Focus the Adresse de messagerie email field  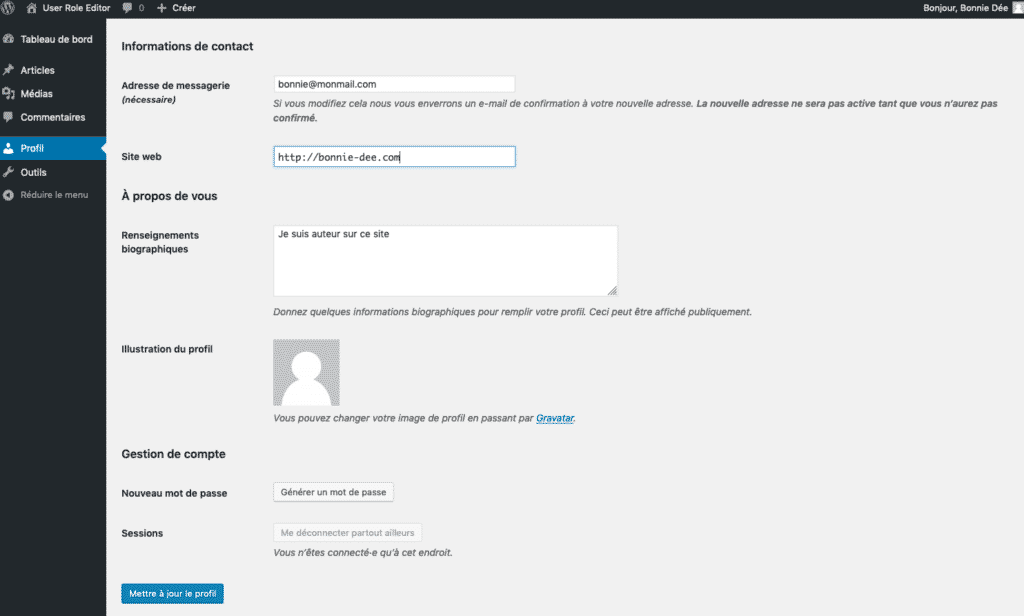394,84
